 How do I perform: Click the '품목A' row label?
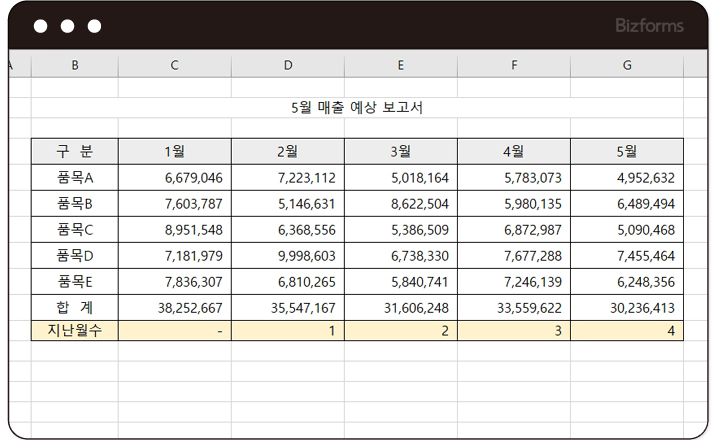pos(75,177)
